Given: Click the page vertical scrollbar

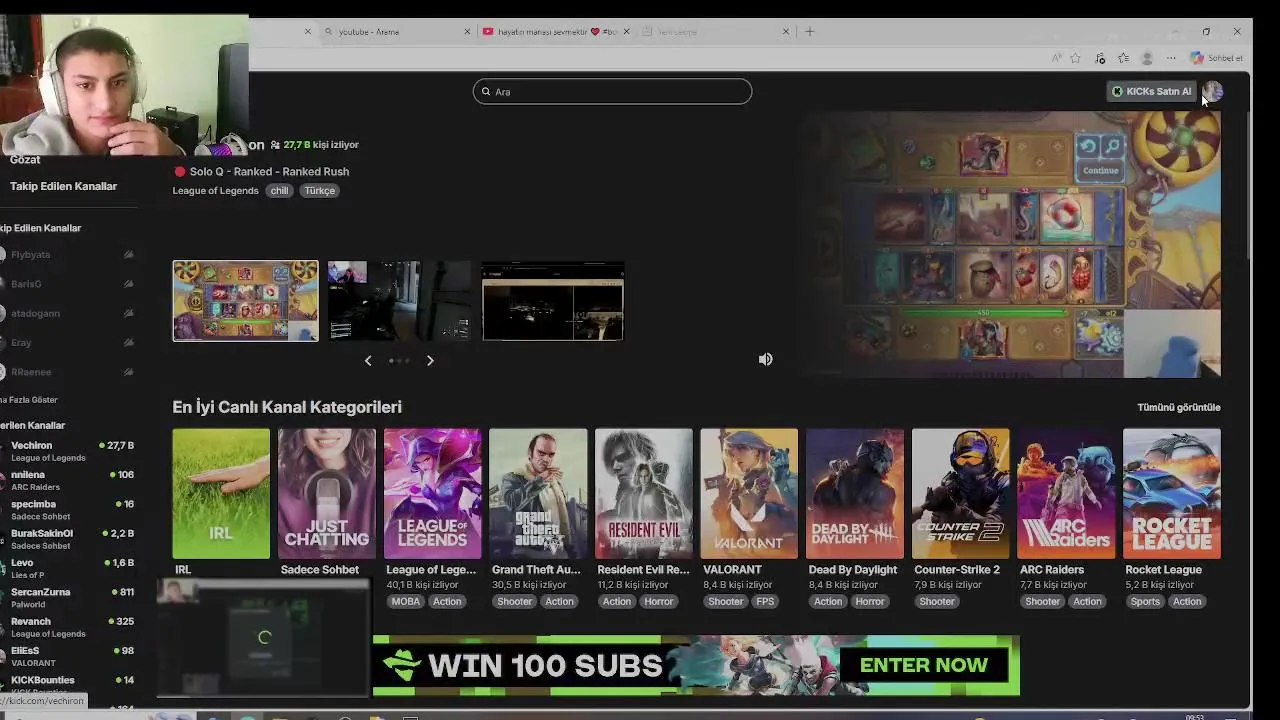Looking at the screenshot, I should (x=1247, y=185).
